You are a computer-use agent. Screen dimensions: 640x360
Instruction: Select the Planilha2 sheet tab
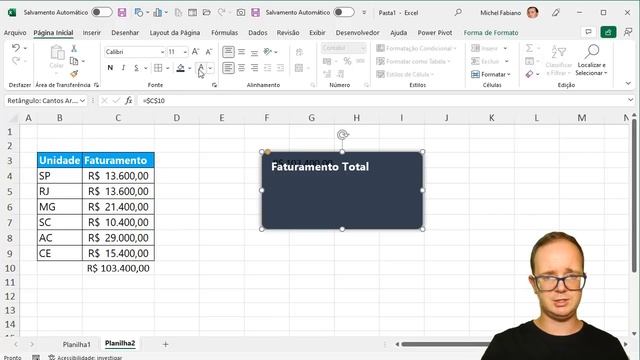120,344
